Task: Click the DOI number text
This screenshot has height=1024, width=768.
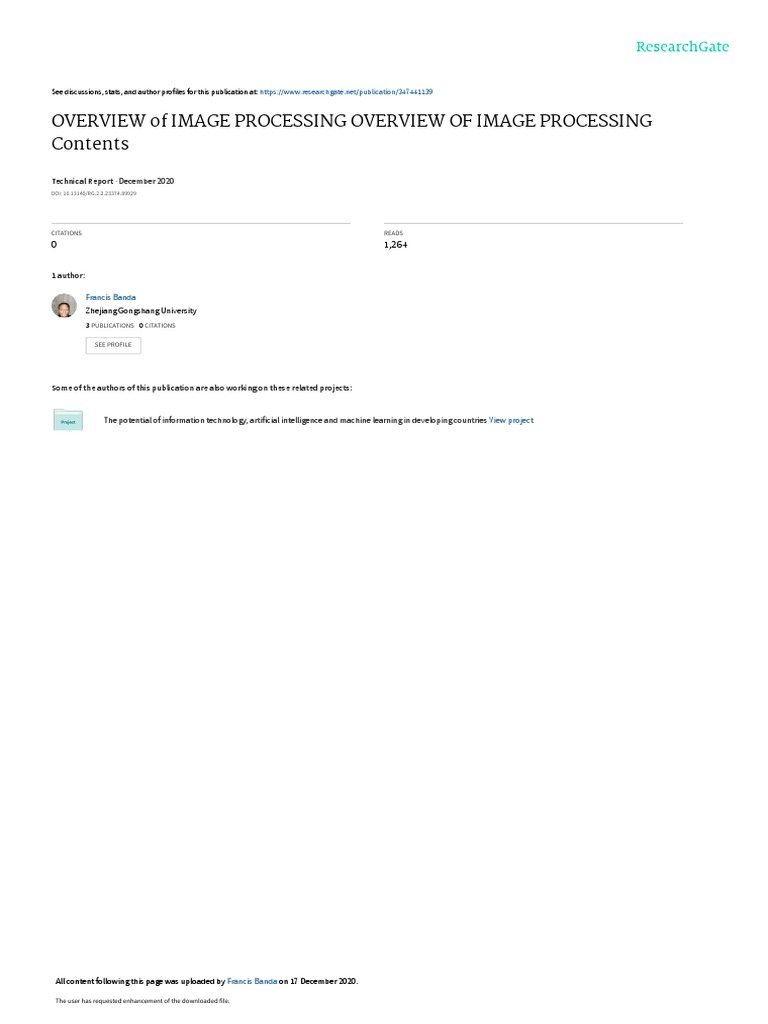Action: click(x=94, y=193)
